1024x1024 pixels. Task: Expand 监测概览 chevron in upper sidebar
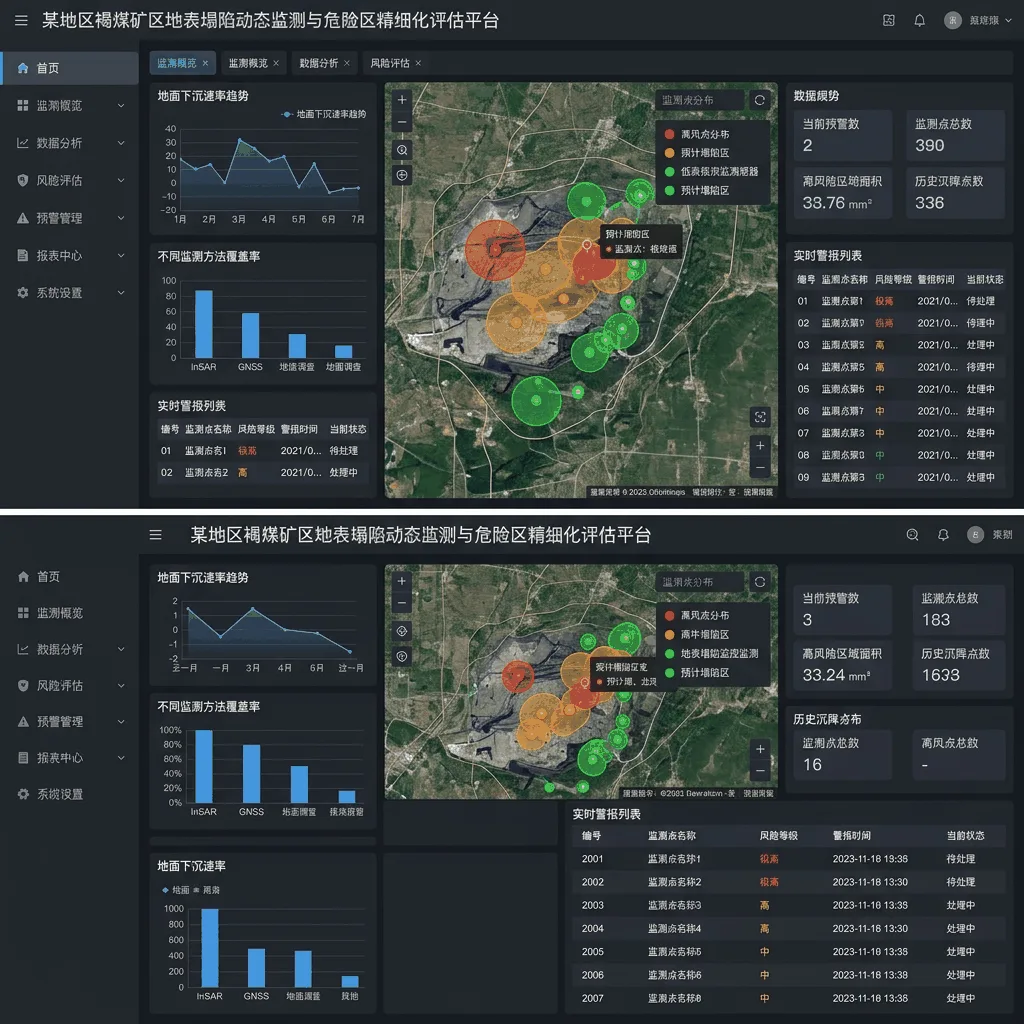click(121, 105)
